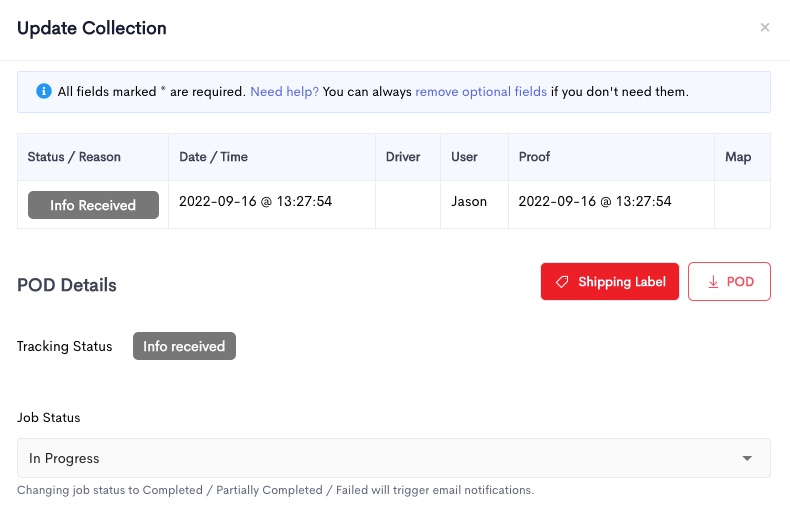Click the tag icon on Shipping Label
790x522 pixels.
pyautogui.click(x=562, y=282)
